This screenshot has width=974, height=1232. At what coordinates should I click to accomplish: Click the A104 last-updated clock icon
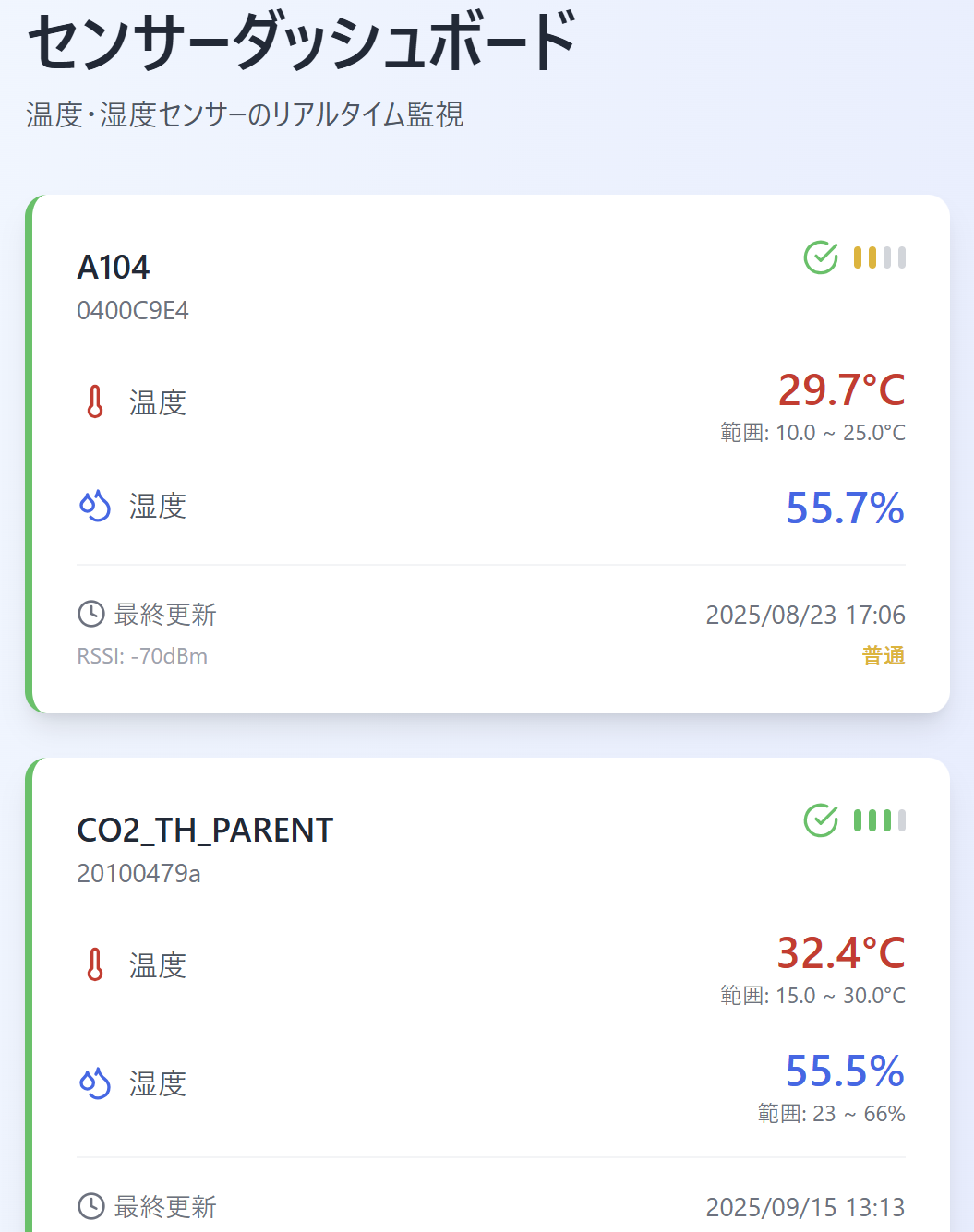tap(91, 614)
